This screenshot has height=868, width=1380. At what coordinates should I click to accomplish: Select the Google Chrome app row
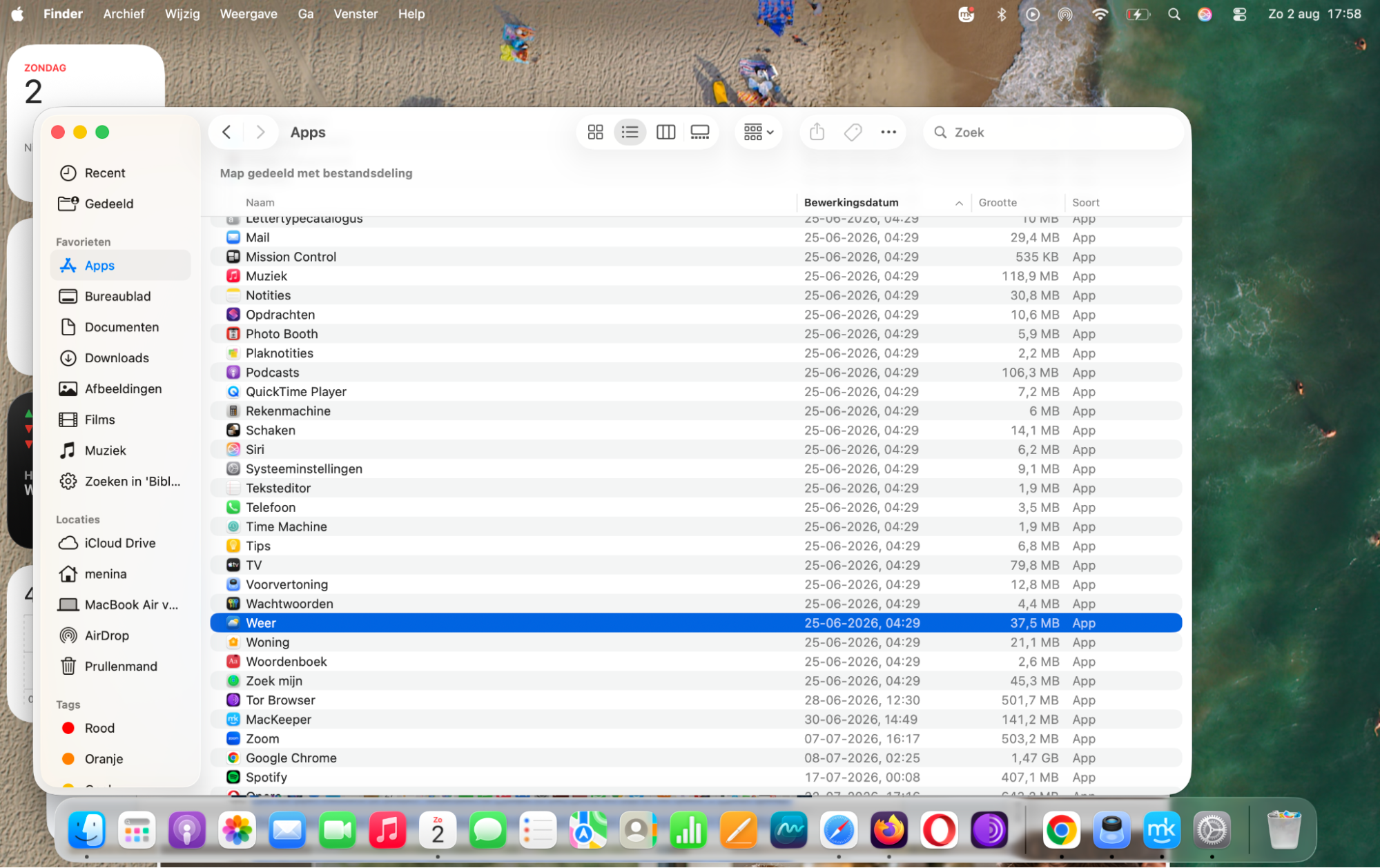[696, 758]
